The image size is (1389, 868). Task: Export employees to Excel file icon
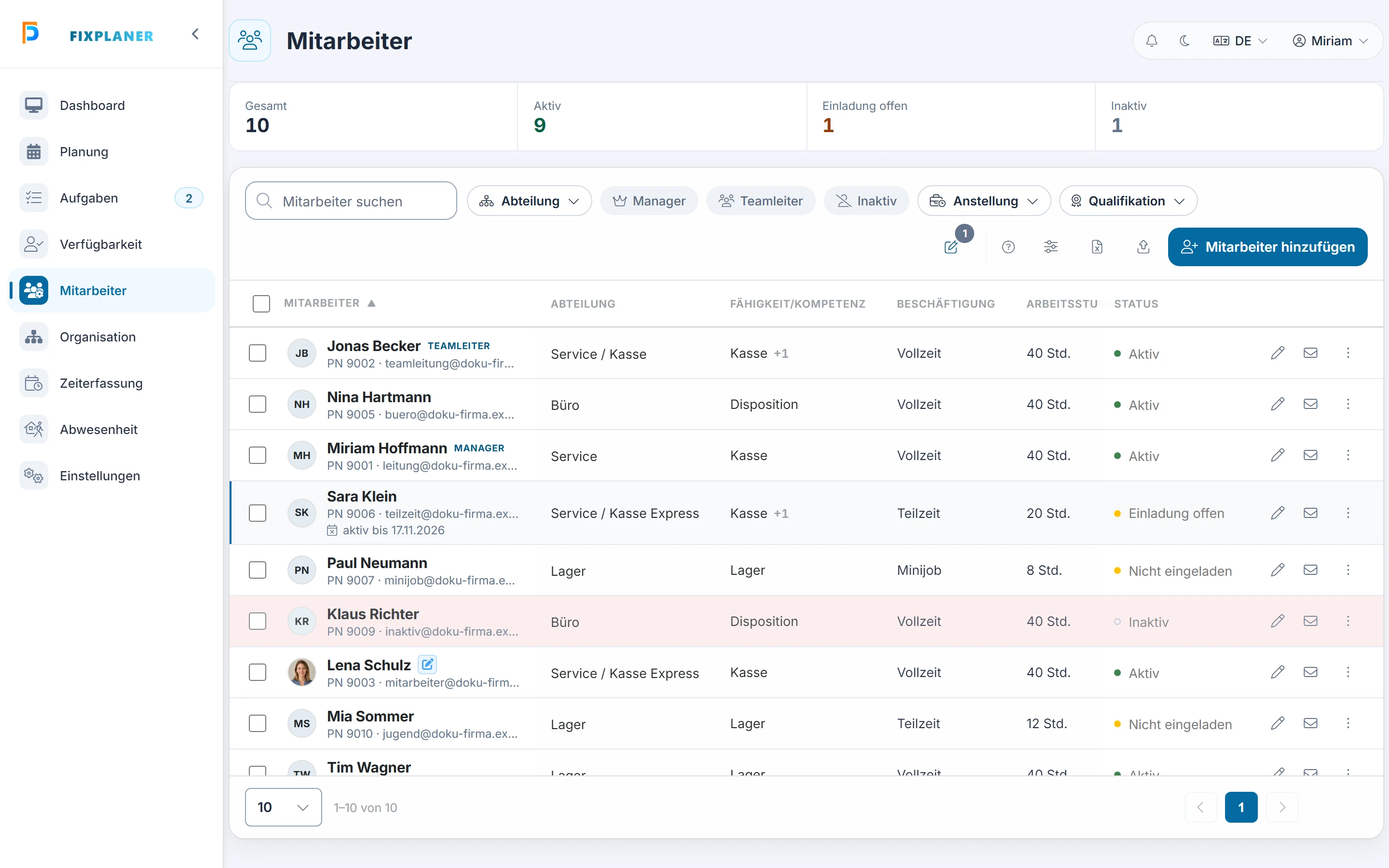coord(1097,247)
